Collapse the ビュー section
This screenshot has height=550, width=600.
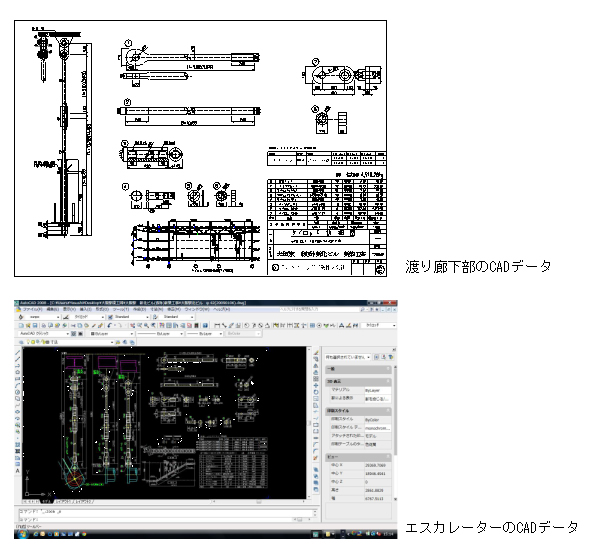[388, 457]
